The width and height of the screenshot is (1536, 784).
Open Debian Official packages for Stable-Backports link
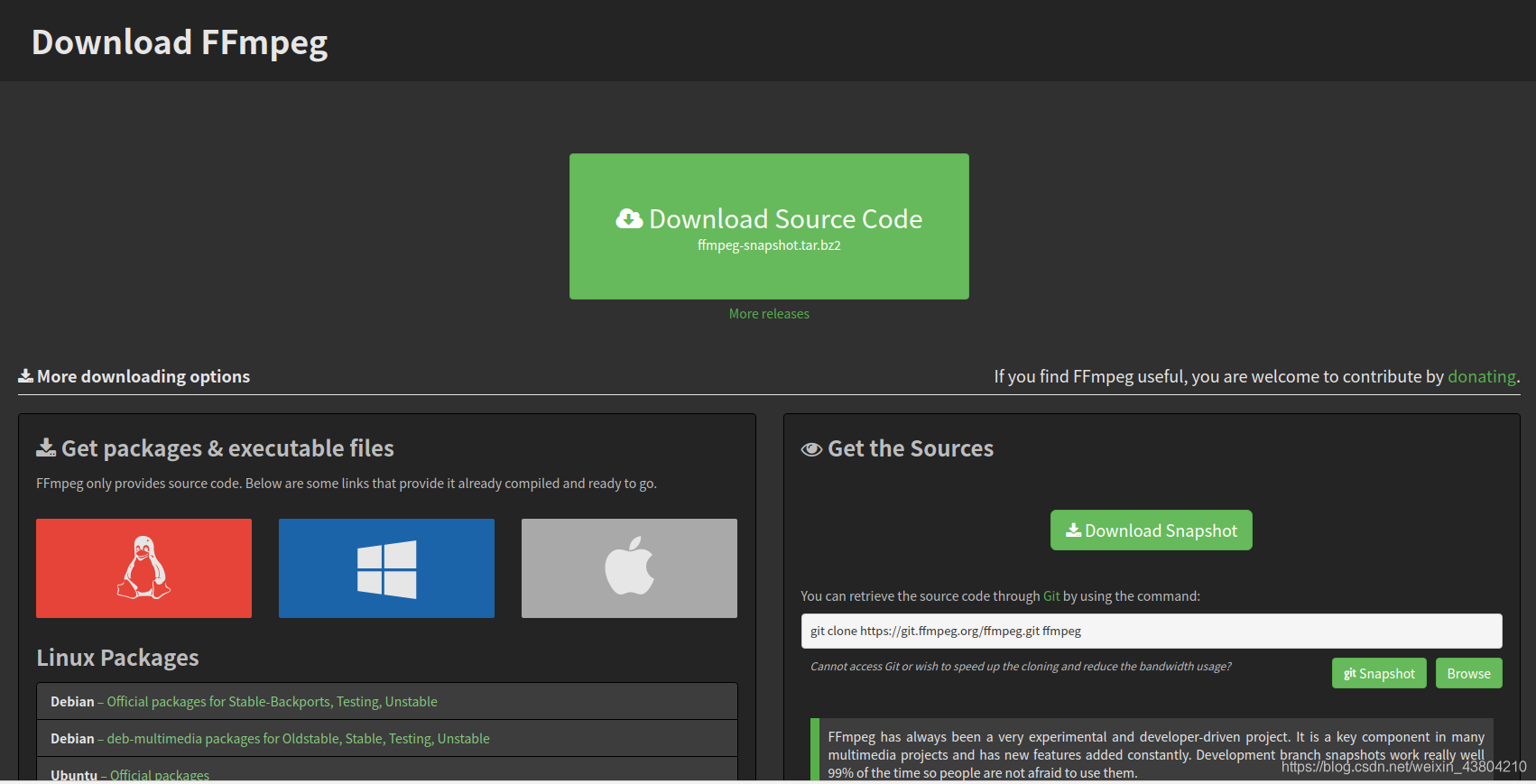coord(272,702)
